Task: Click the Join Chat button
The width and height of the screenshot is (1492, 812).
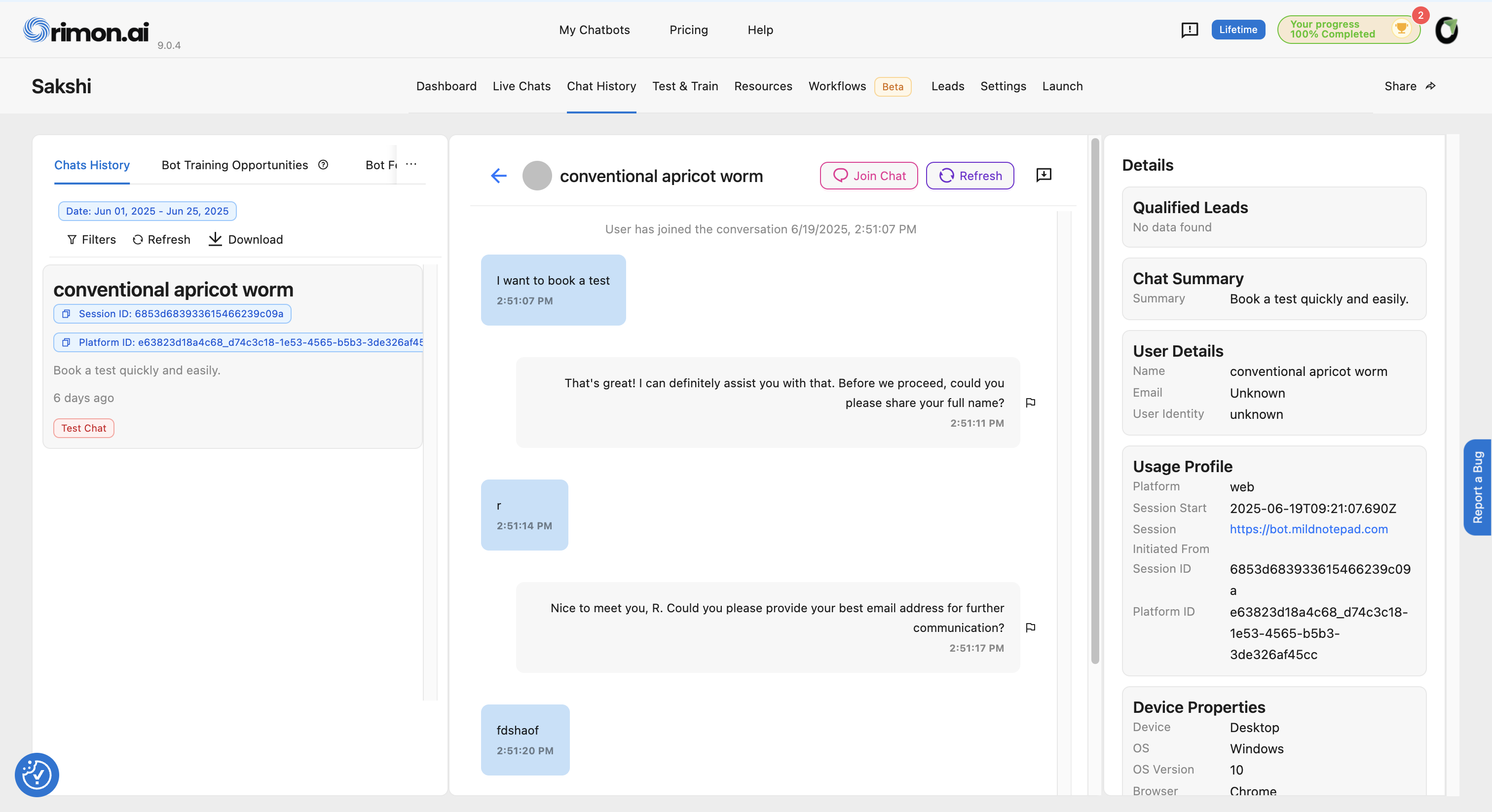Action: pos(869,176)
